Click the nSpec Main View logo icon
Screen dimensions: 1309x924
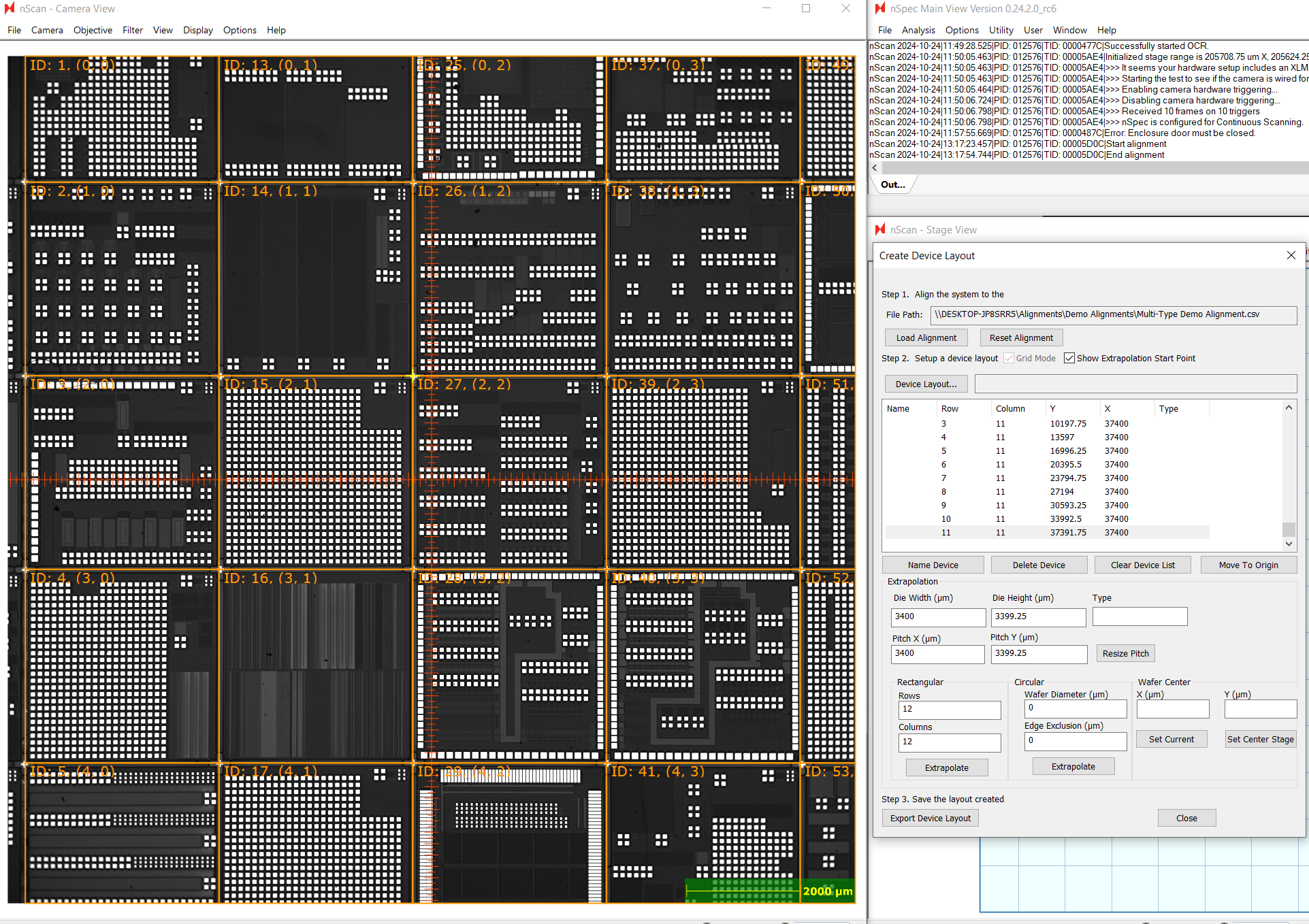880,9
